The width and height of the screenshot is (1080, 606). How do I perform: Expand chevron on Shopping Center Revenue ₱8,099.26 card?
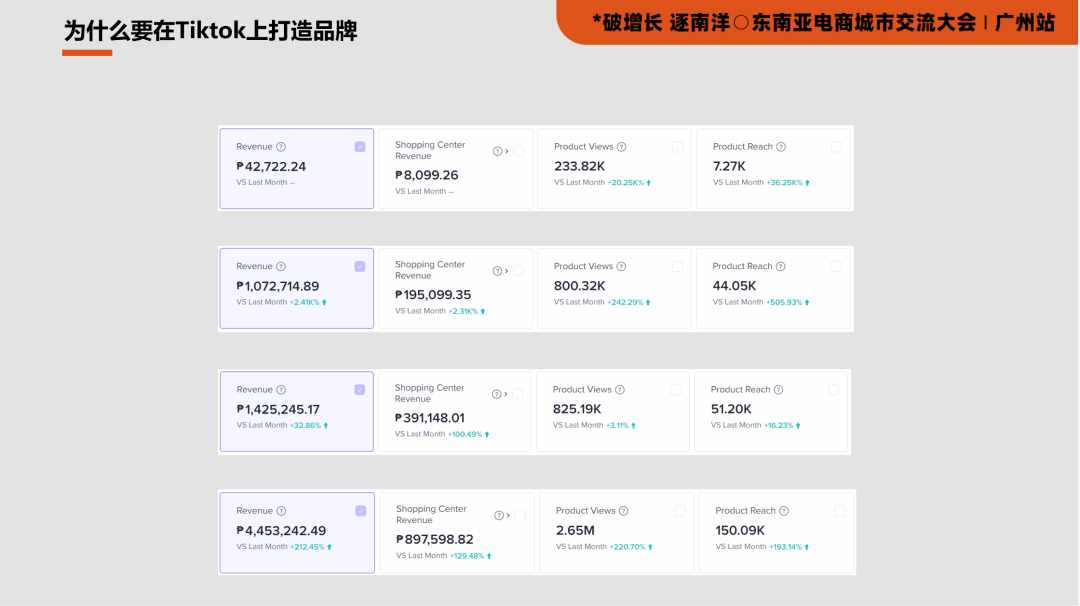[507, 152]
